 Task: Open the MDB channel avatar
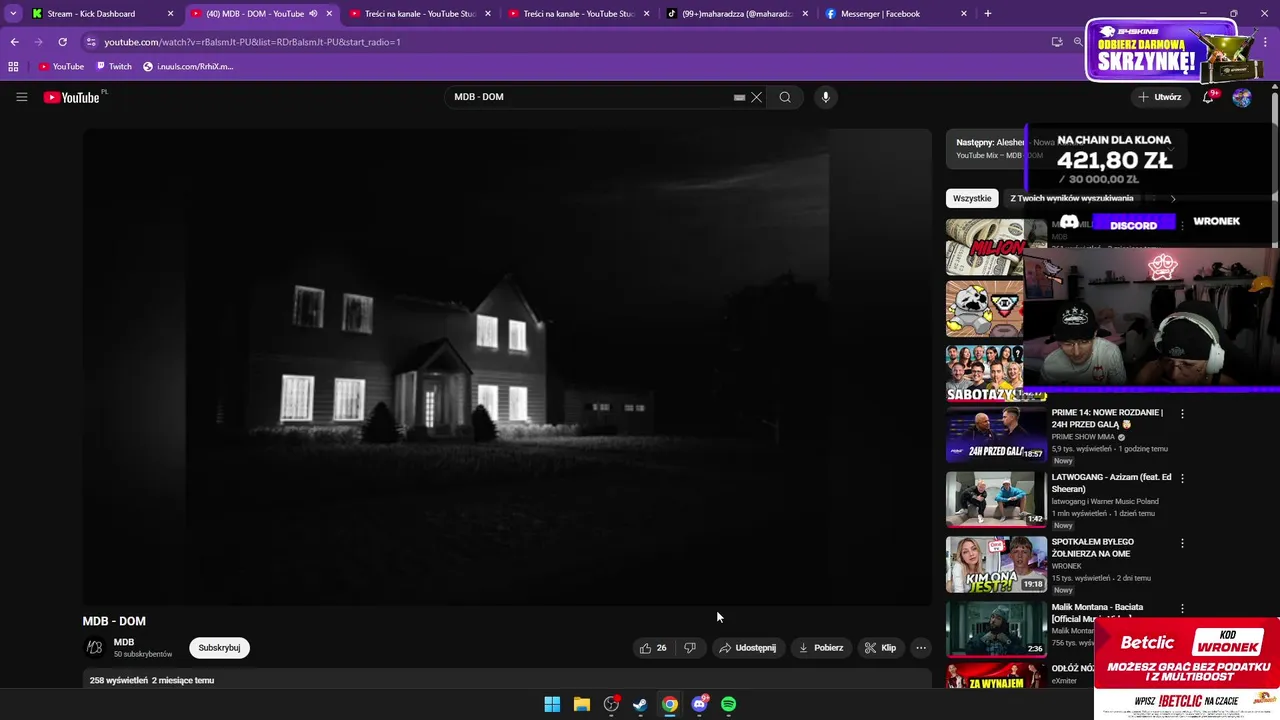[x=95, y=648]
